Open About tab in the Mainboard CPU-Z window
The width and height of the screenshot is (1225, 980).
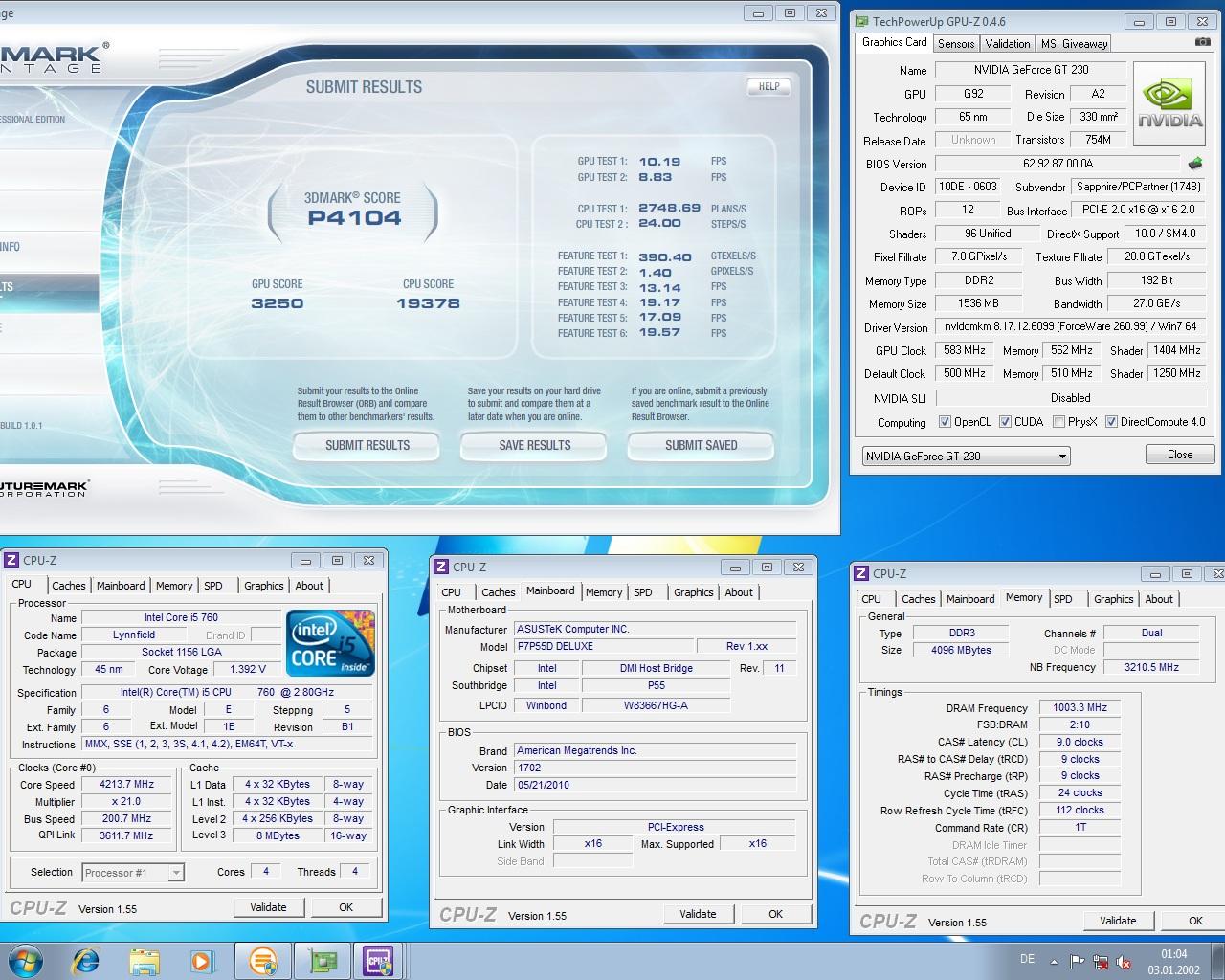coord(739,592)
